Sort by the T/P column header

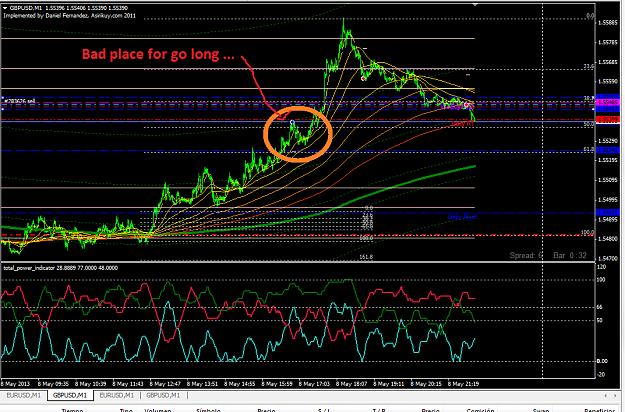379,410
